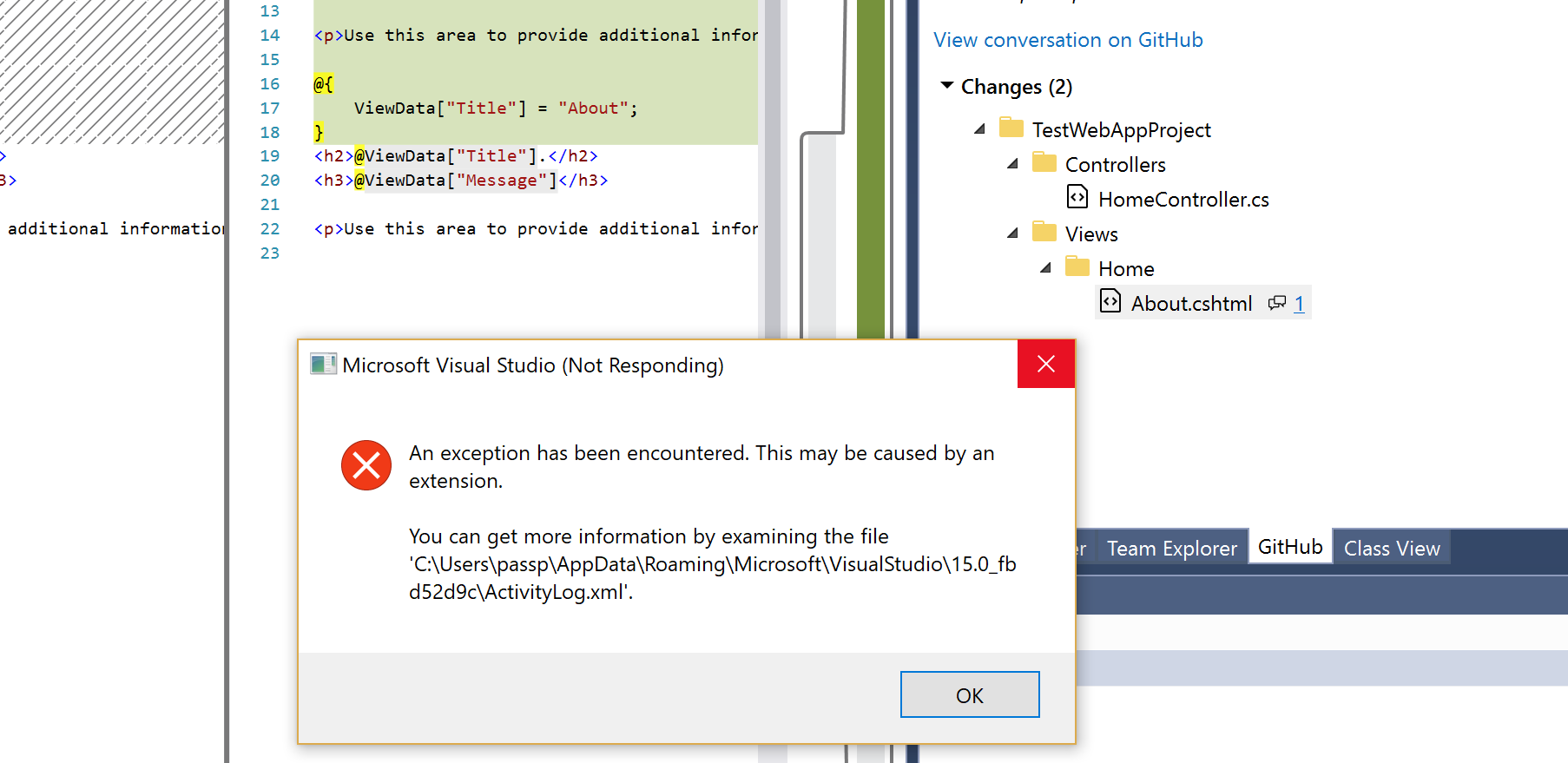Screen dimensions: 1568x763
Task: Click line number 14 in the gutter
Action: [270, 36]
